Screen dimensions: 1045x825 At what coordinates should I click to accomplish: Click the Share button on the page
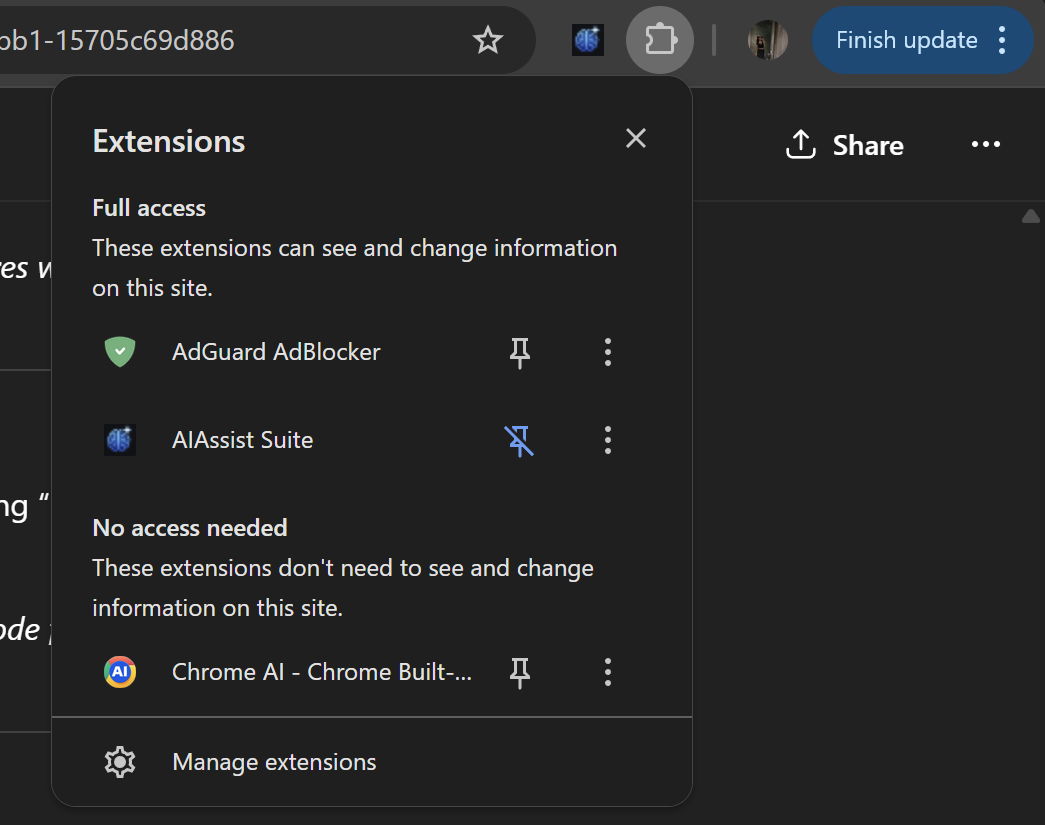point(845,145)
